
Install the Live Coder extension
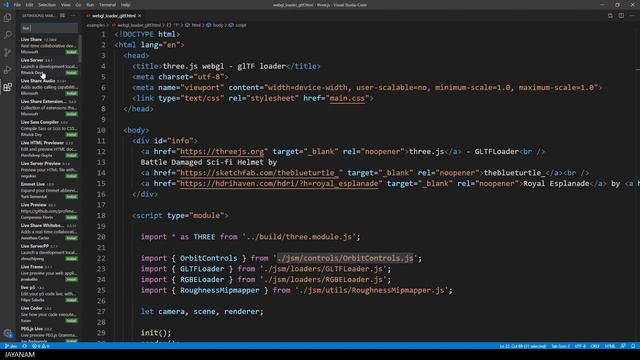tap(71, 321)
